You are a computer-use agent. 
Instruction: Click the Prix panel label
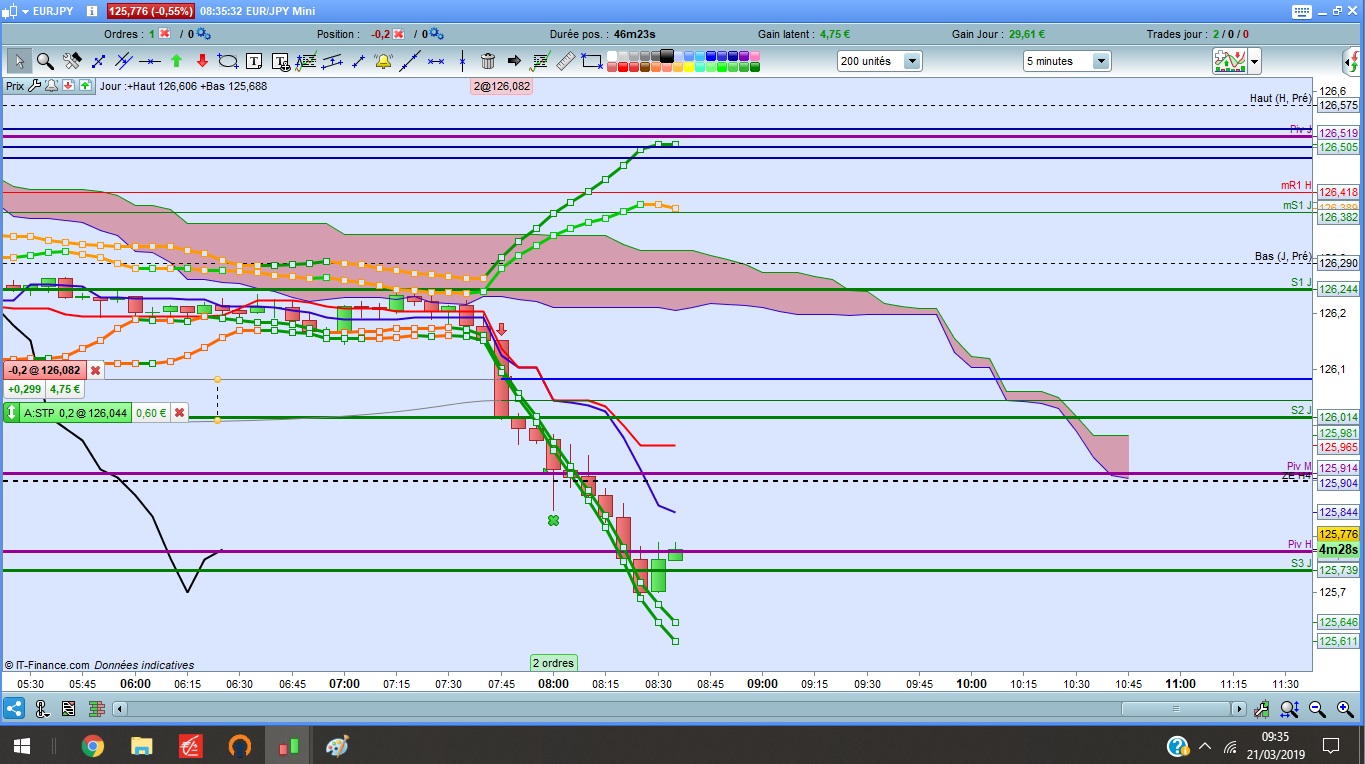(15, 86)
